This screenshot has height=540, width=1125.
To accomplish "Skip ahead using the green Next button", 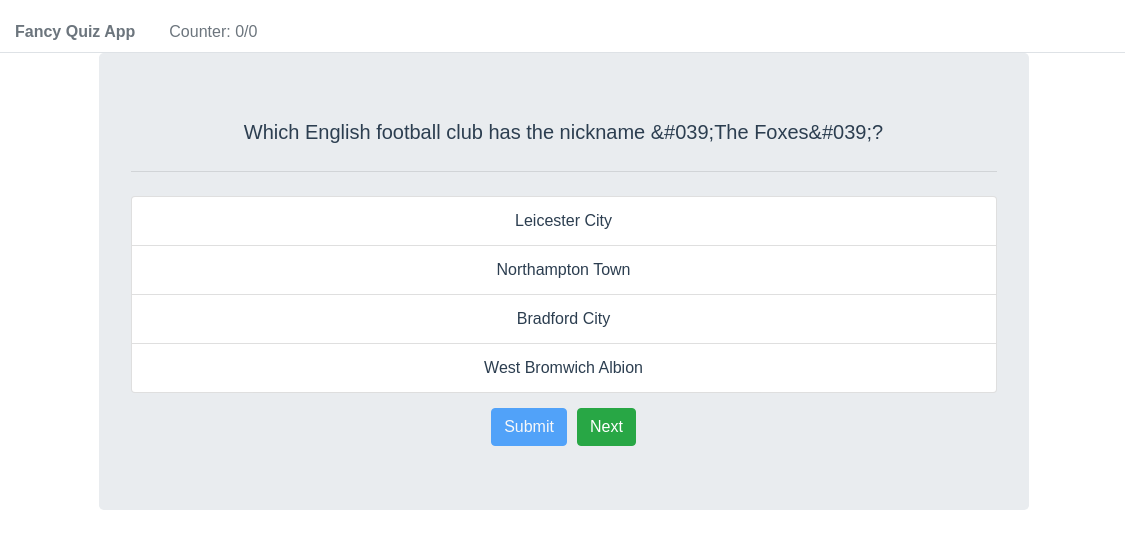I will (x=606, y=427).
